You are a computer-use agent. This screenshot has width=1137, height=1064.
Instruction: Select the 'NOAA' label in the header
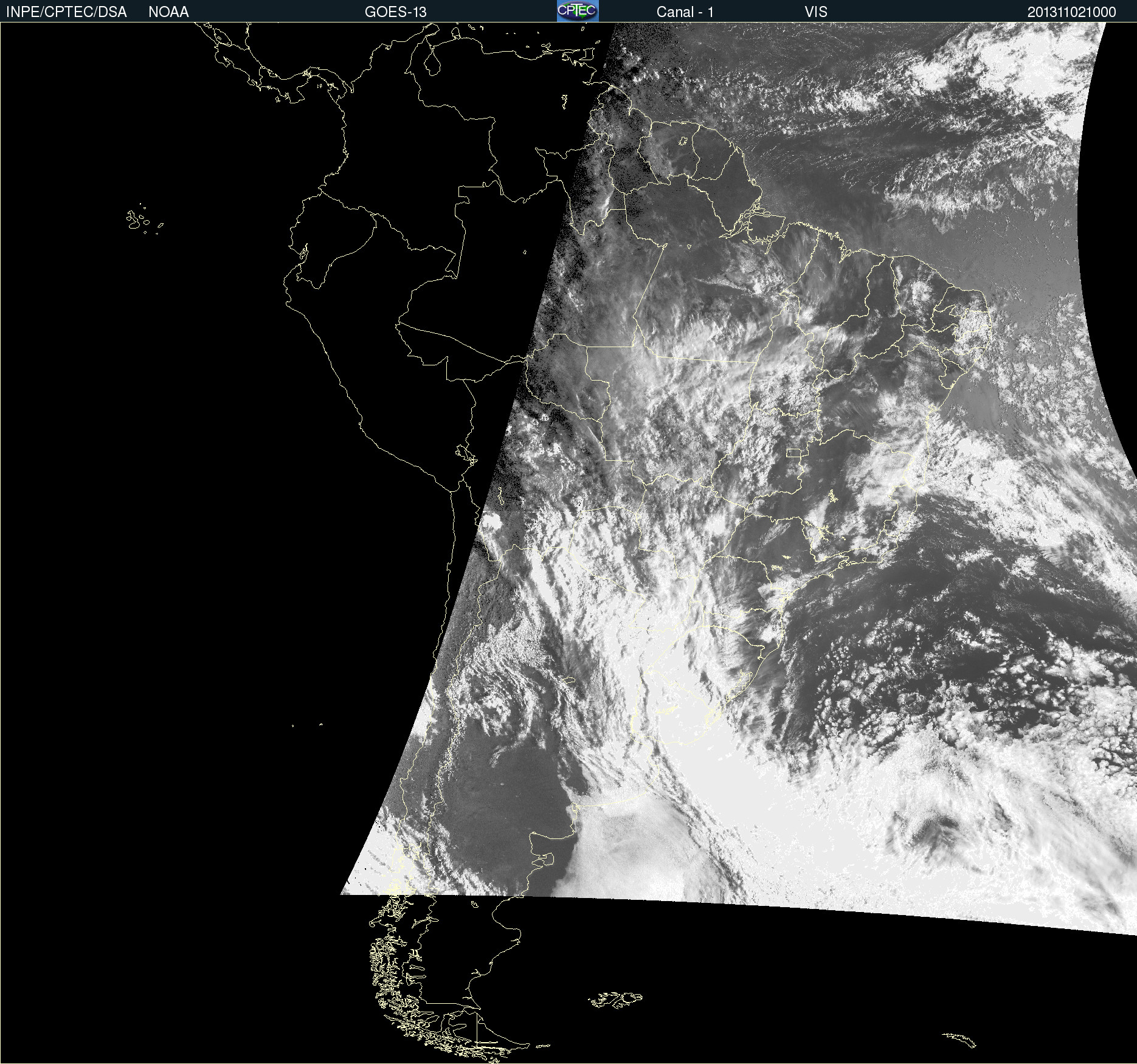click(168, 12)
